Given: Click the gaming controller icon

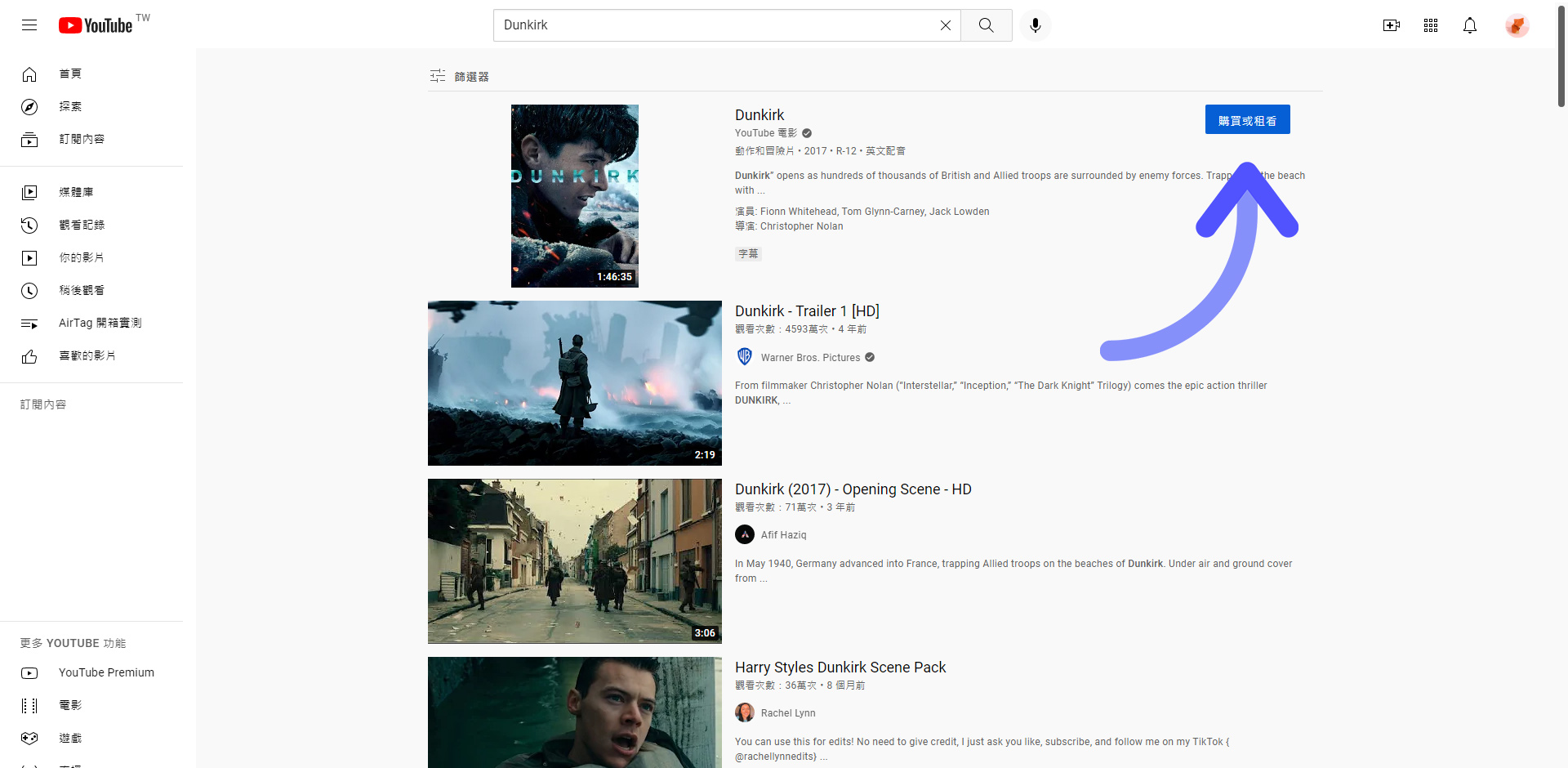Looking at the screenshot, I should click(x=29, y=739).
